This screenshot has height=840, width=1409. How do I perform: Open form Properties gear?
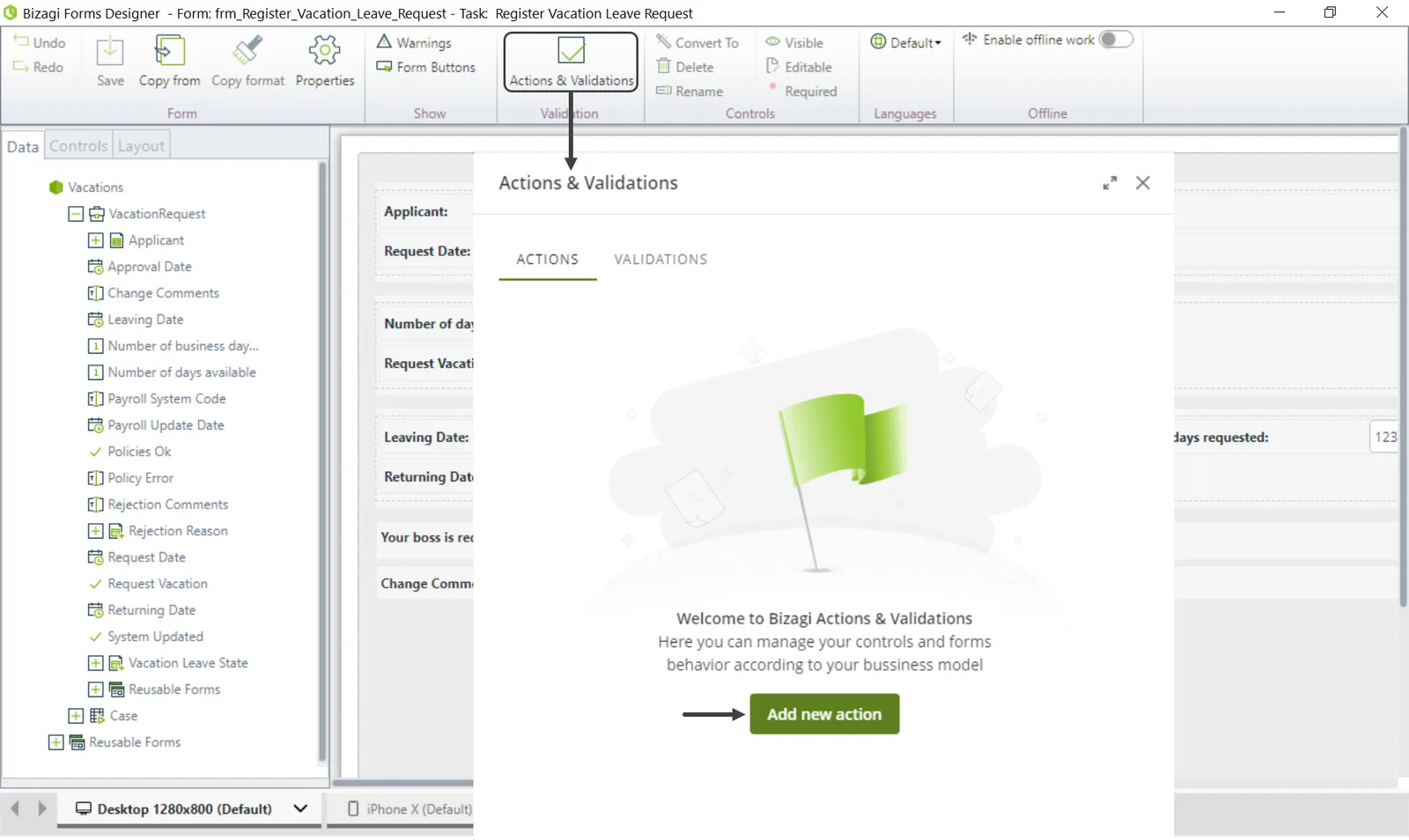[325, 61]
